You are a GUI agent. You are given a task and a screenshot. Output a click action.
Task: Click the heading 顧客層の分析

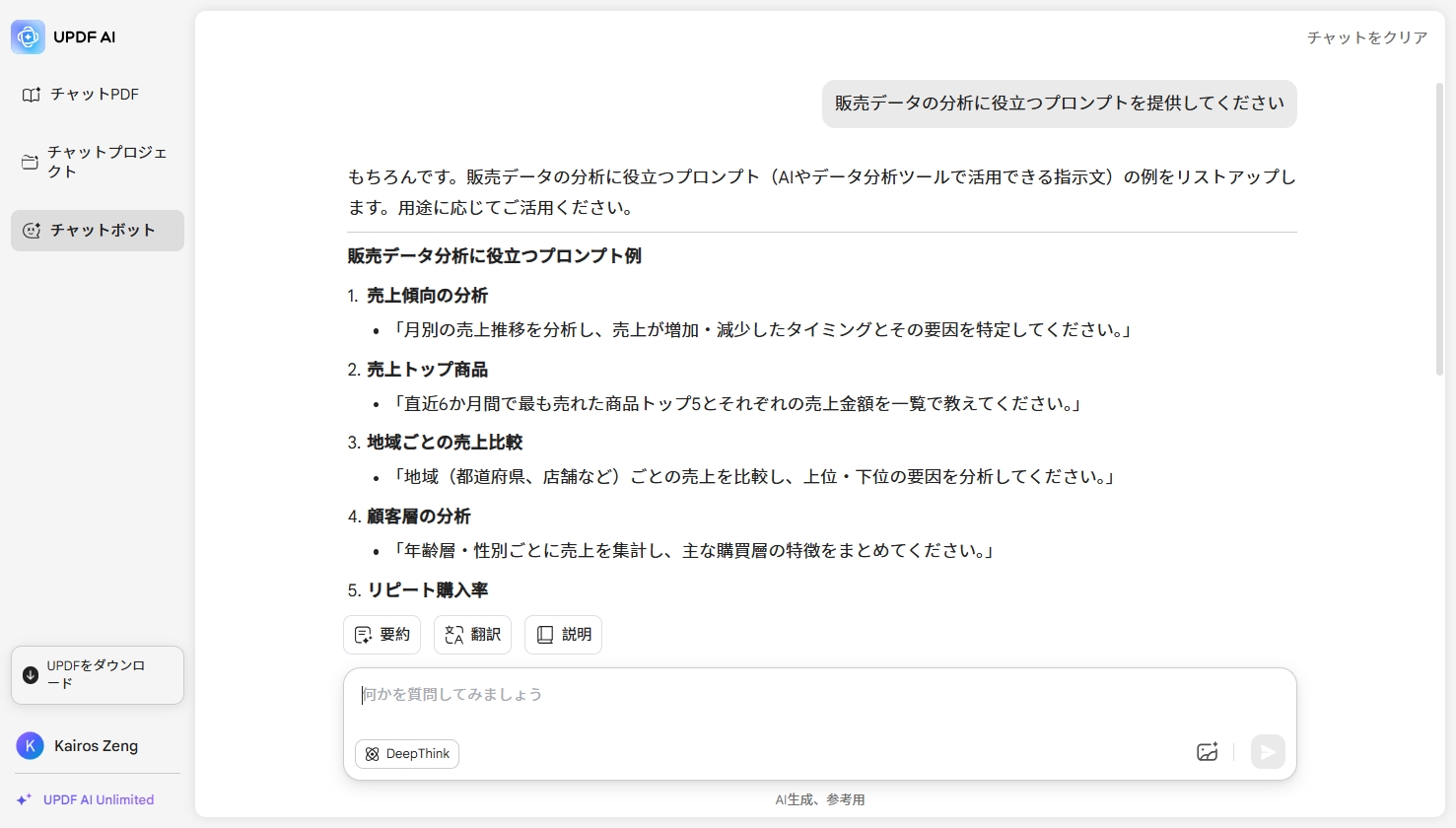[418, 517]
